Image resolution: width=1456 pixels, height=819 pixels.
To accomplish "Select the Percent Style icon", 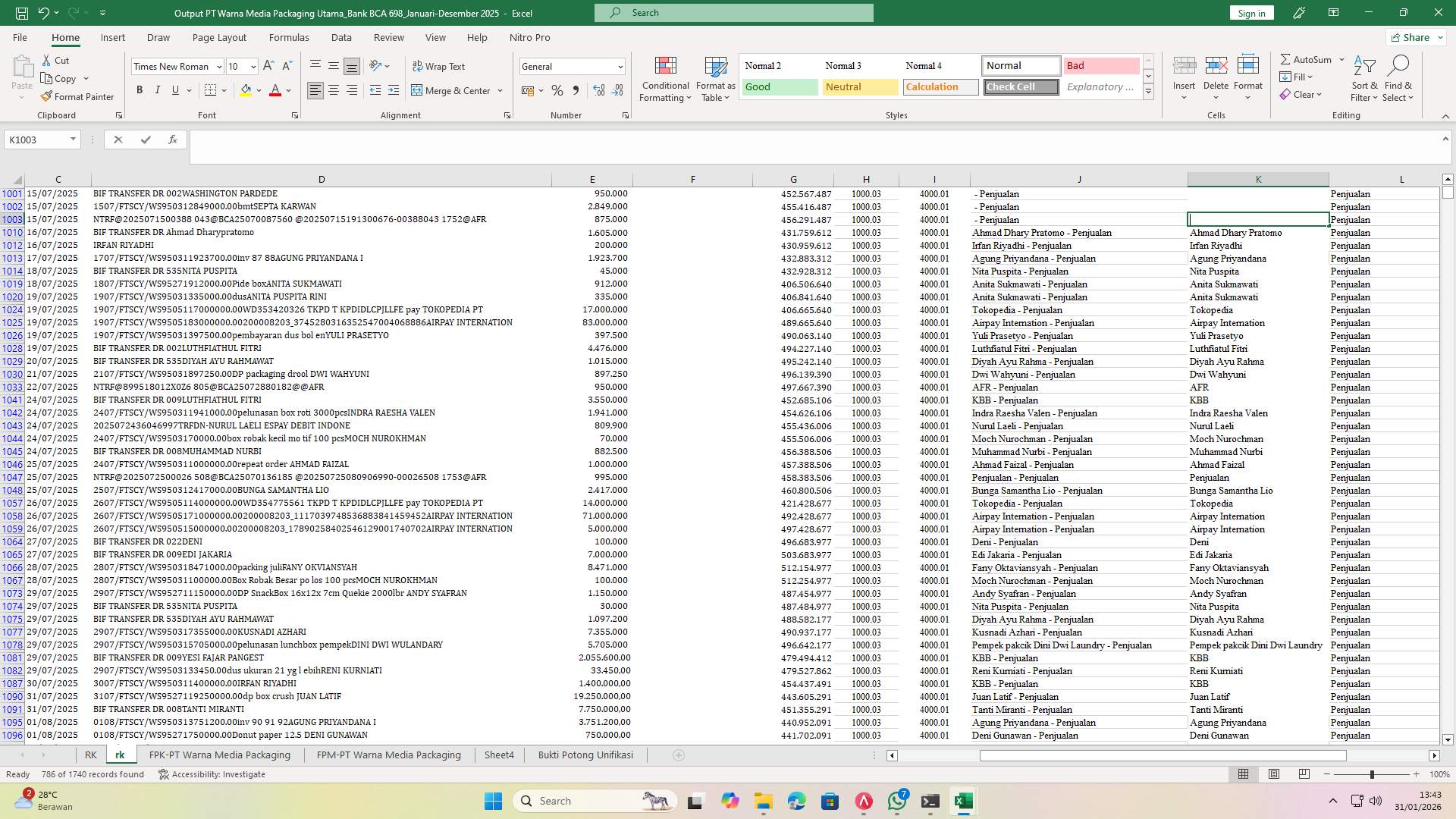I will coord(557,89).
